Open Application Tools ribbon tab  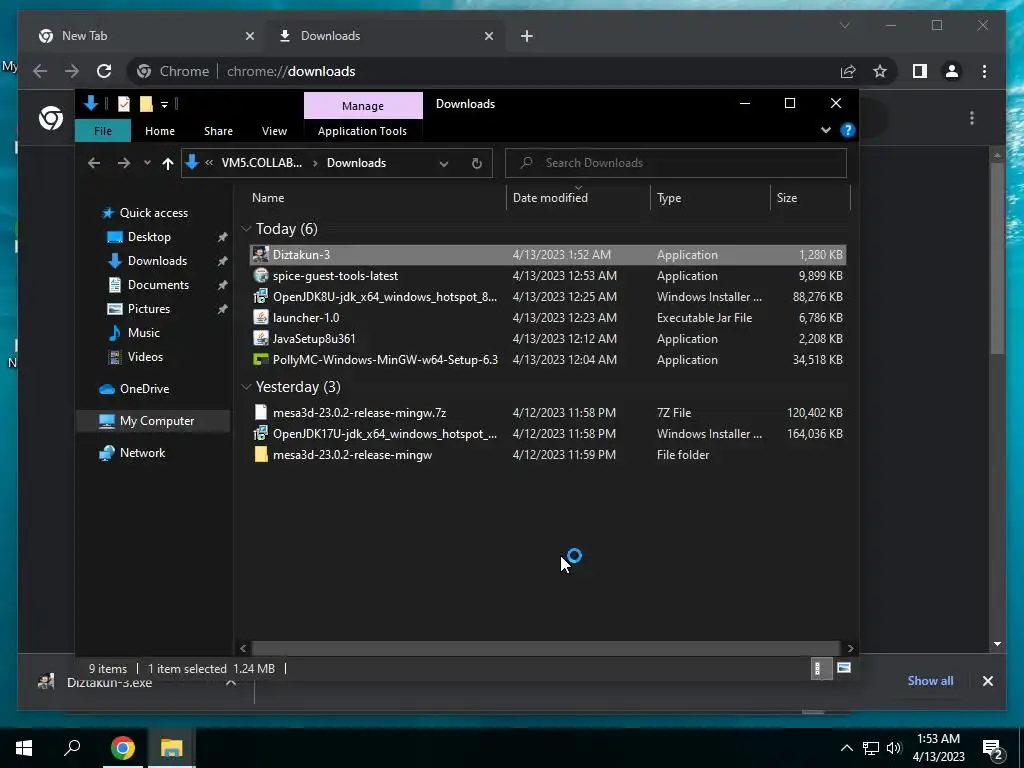362,131
